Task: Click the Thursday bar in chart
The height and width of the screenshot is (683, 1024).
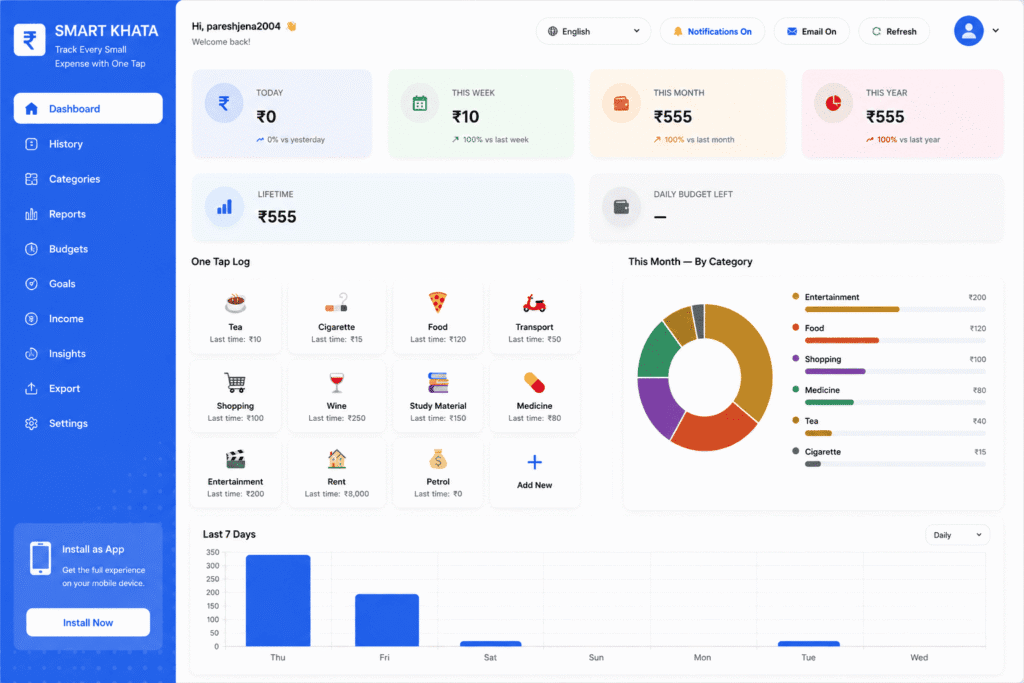Action: pyautogui.click(x=278, y=601)
